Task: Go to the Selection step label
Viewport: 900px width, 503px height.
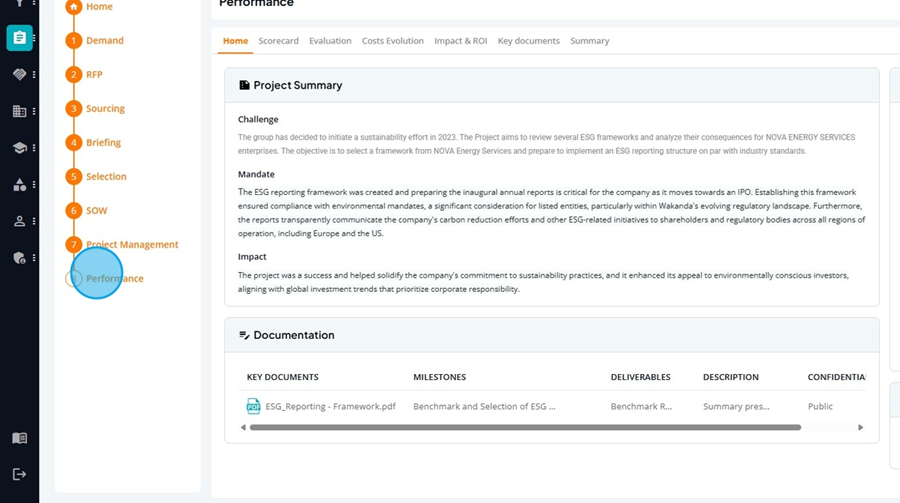Action: (x=106, y=176)
